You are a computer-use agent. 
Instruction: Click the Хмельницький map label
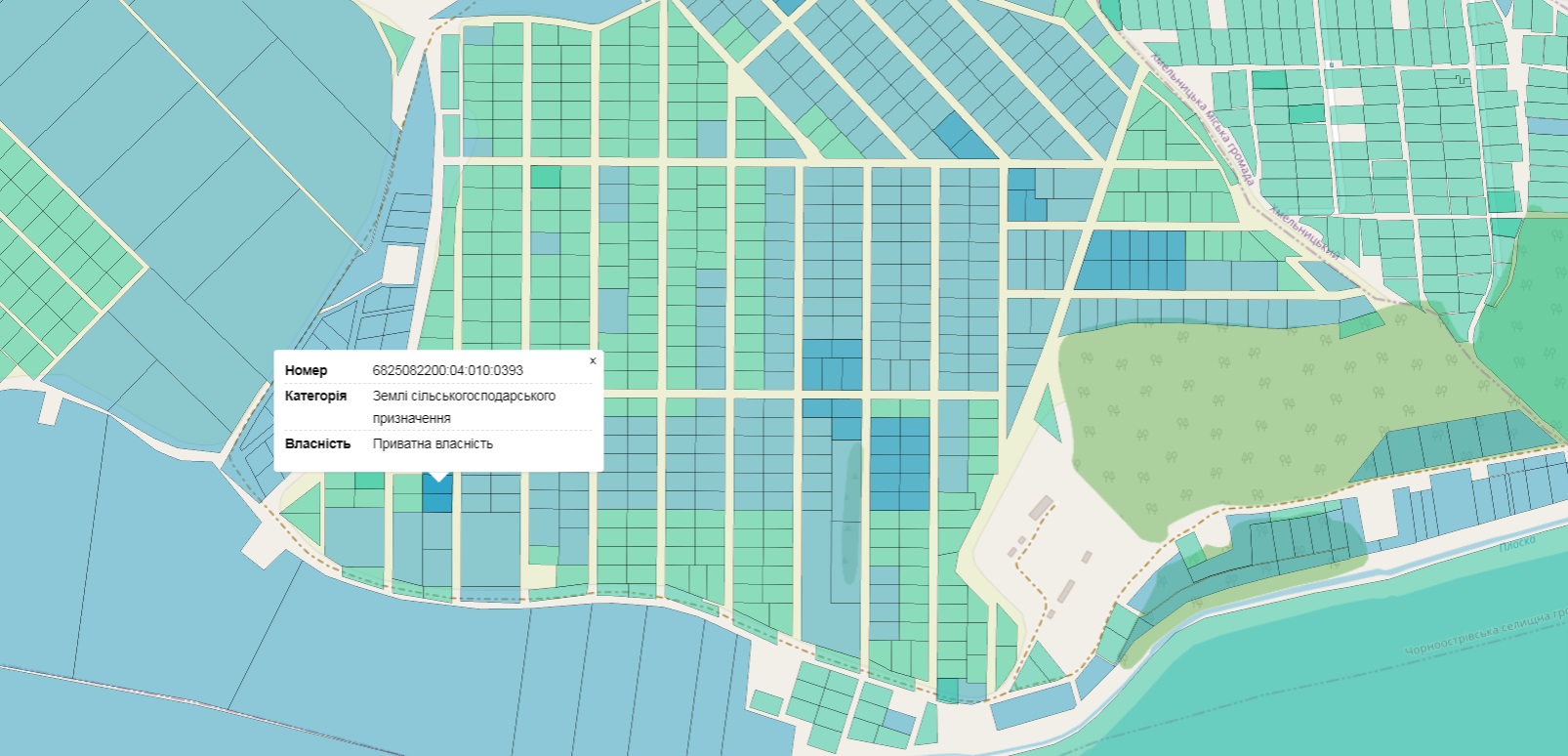point(1304,231)
